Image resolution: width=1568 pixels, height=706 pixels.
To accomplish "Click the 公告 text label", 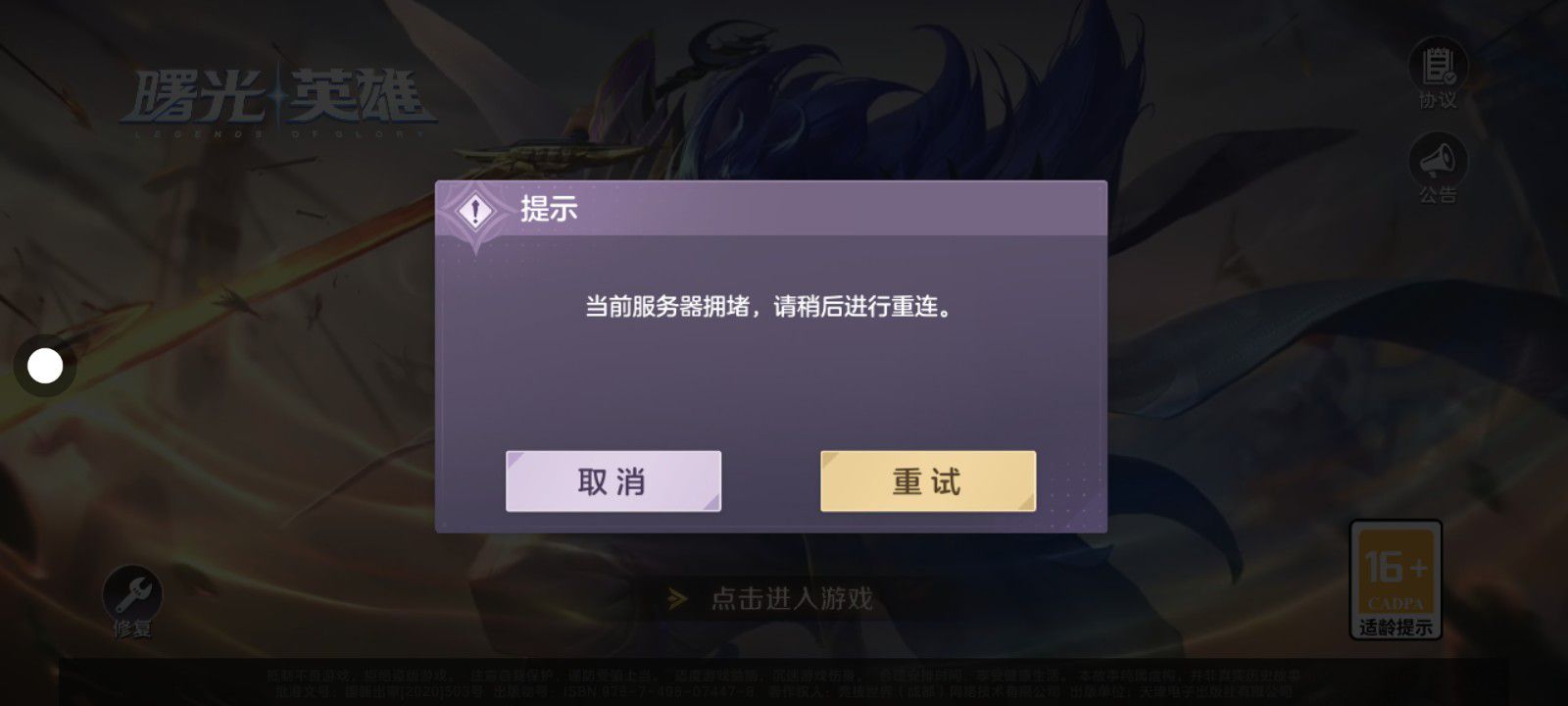I will point(1438,194).
